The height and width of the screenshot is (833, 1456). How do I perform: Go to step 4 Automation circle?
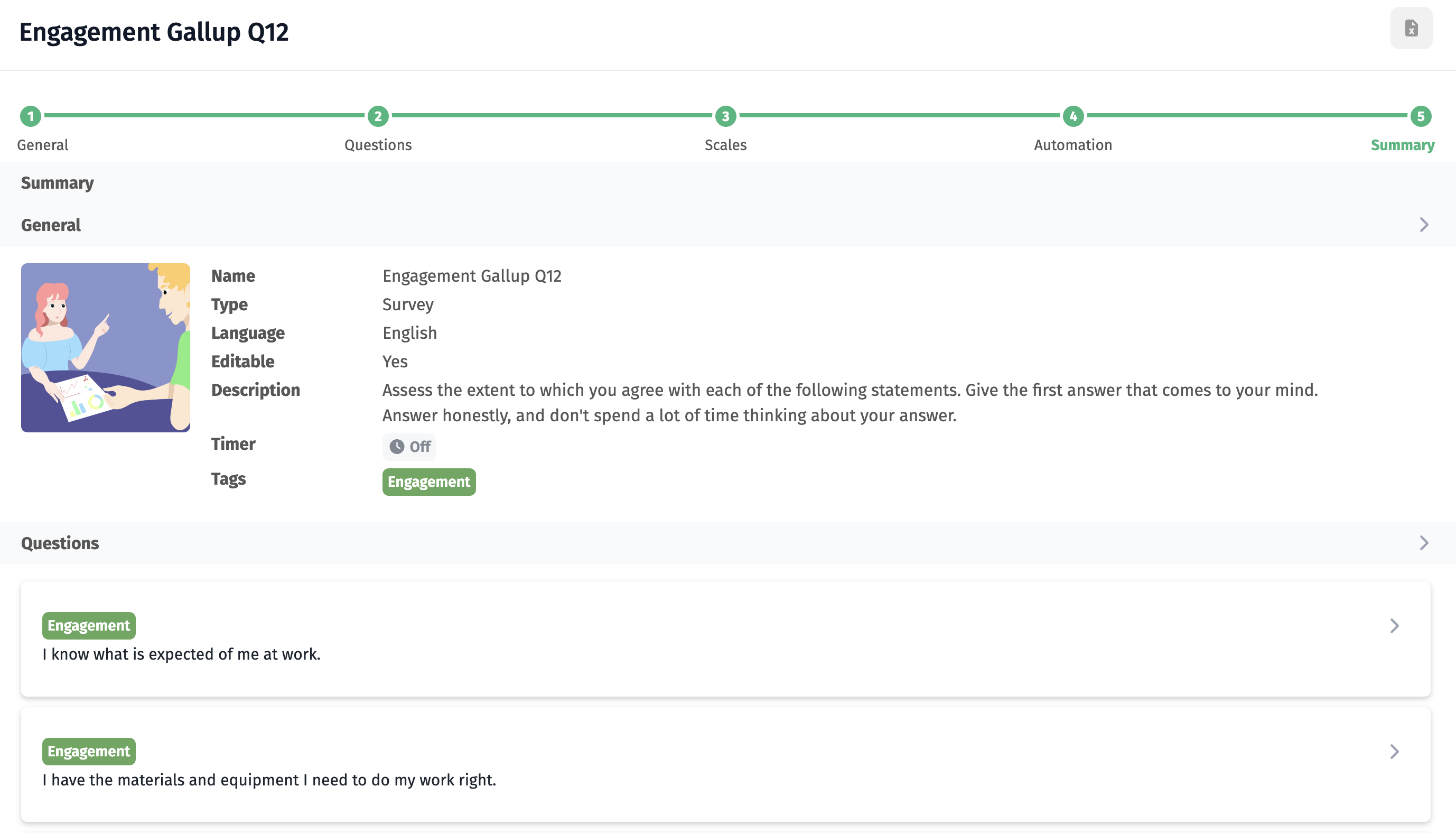pos(1073,116)
